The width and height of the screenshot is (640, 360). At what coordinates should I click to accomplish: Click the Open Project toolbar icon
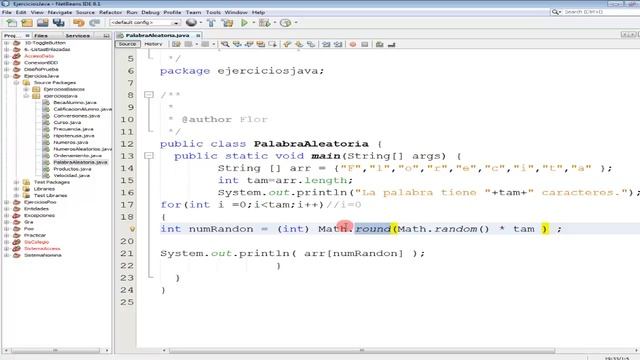click(42, 23)
